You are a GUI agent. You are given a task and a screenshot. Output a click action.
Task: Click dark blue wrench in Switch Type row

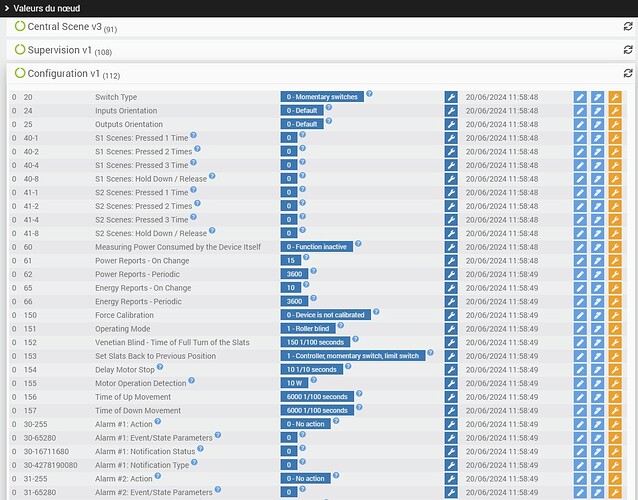click(x=451, y=97)
